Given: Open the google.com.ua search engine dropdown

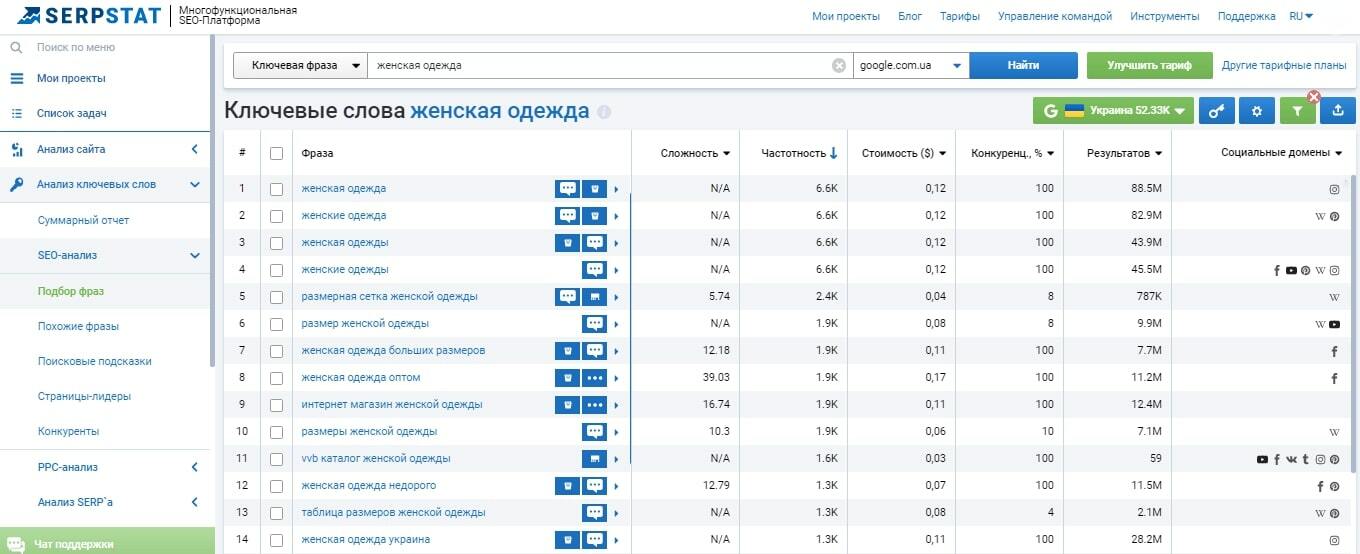Looking at the screenshot, I should point(911,65).
